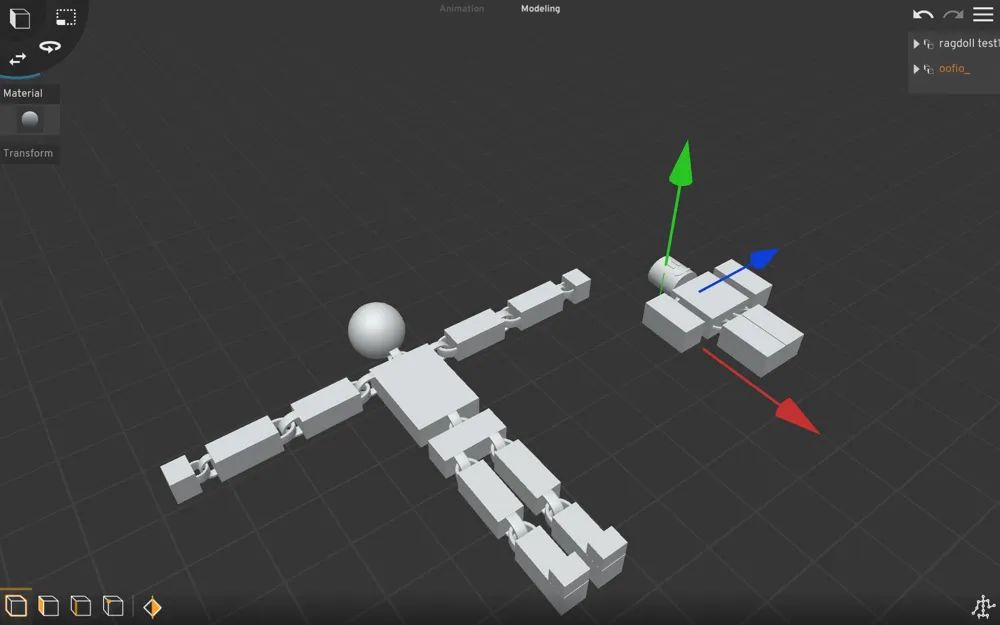Switch to the Modeling tab
This screenshot has height=625, width=1000.
tap(540, 9)
